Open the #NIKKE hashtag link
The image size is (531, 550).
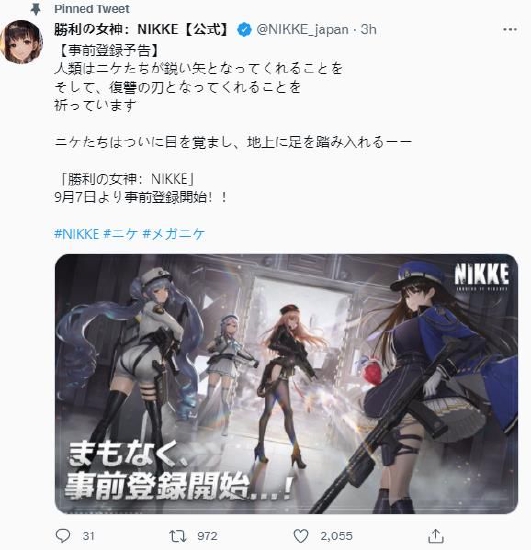(76, 234)
